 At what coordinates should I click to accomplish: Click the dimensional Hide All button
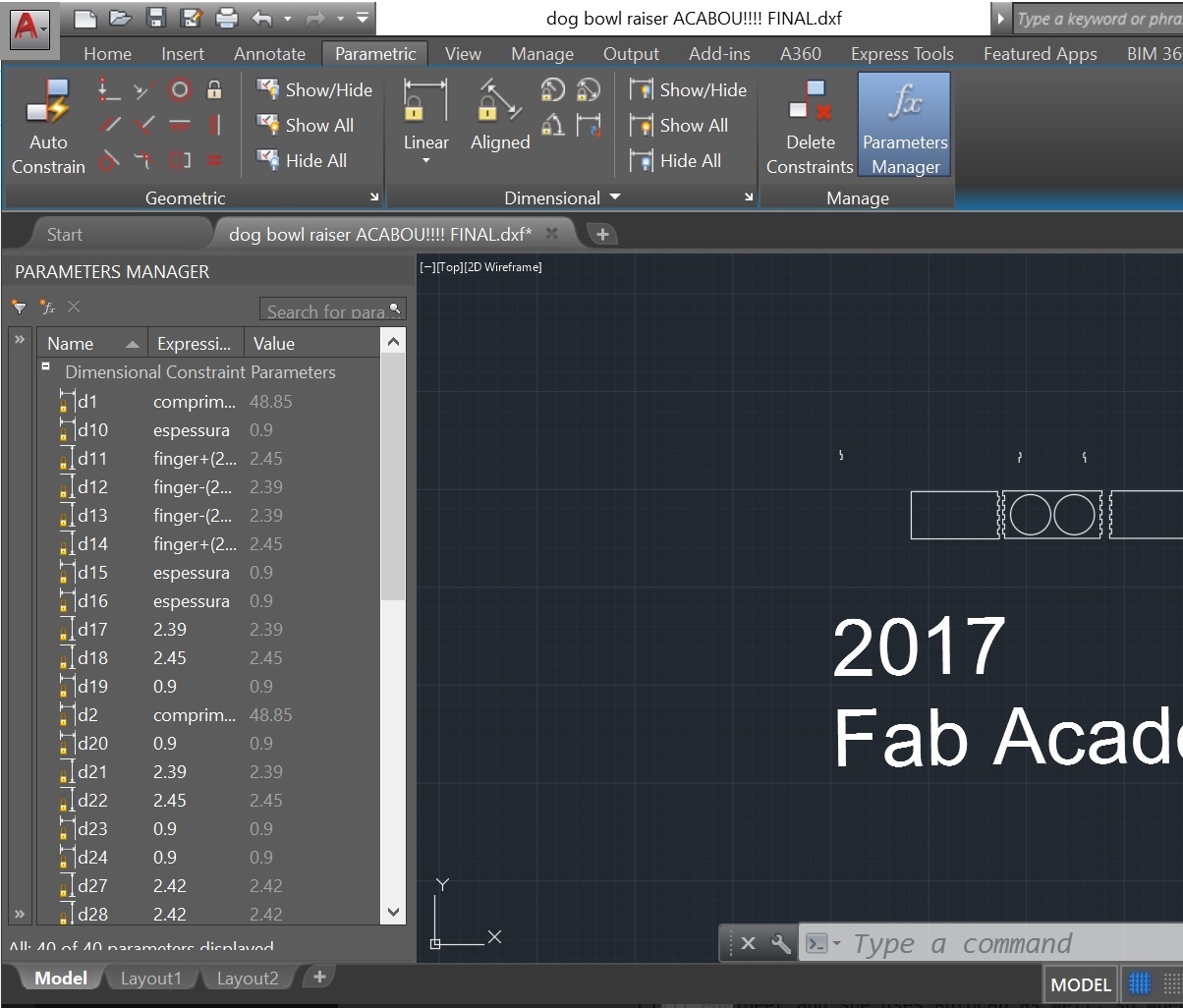point(676,160)
